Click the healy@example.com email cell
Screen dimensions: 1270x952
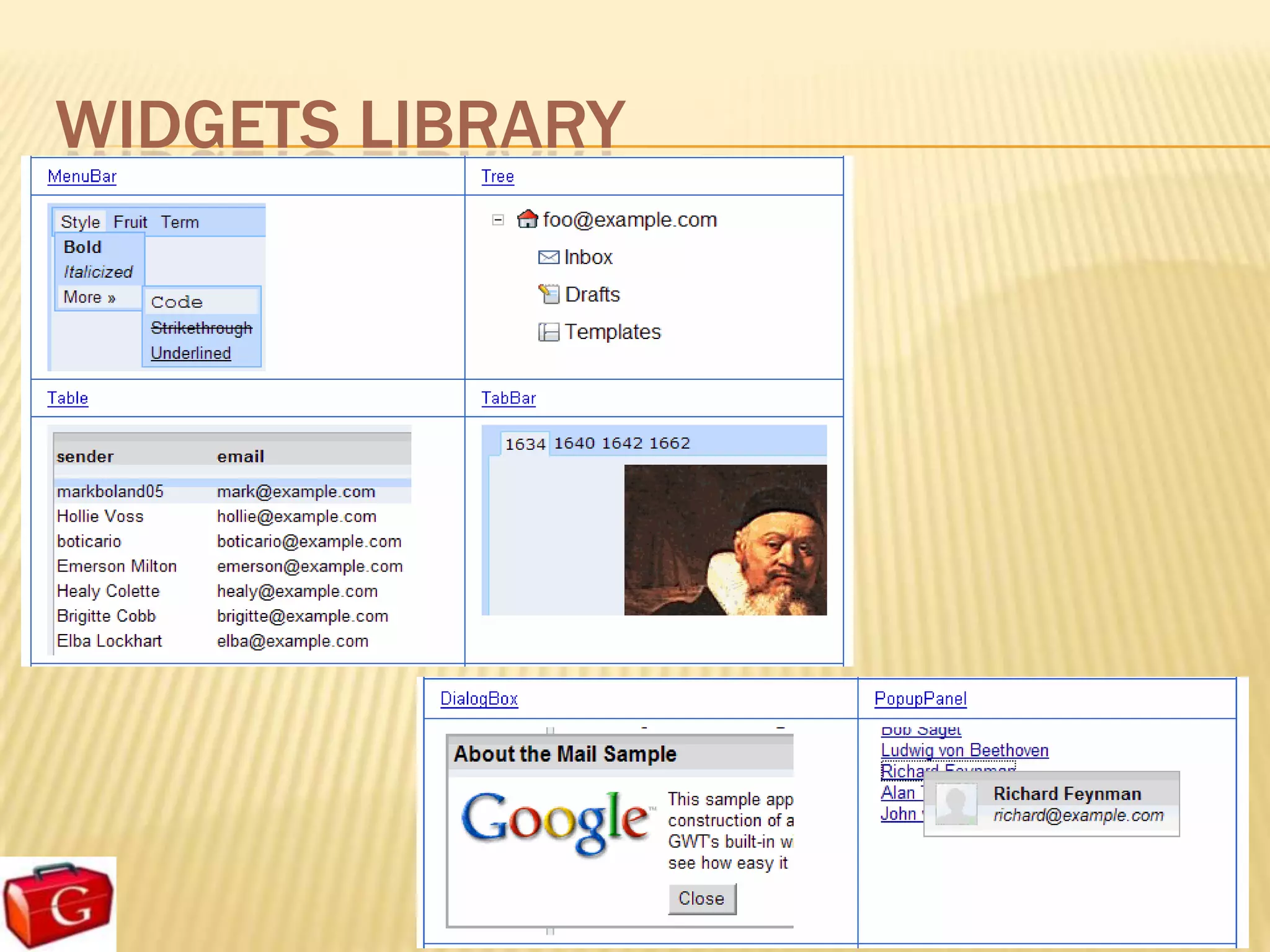coord(297,591)
